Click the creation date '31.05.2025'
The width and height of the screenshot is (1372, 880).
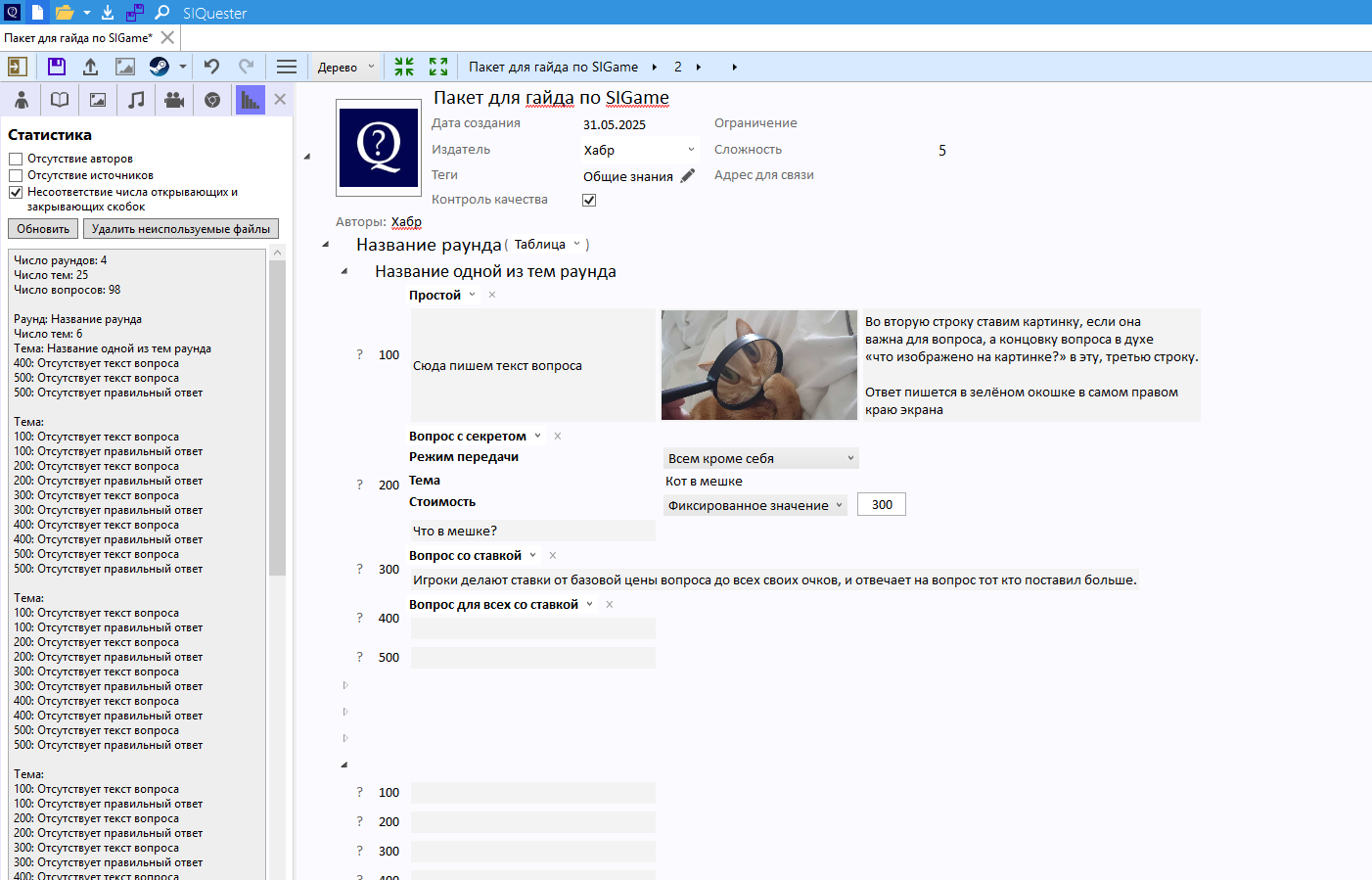pos(615,125)
